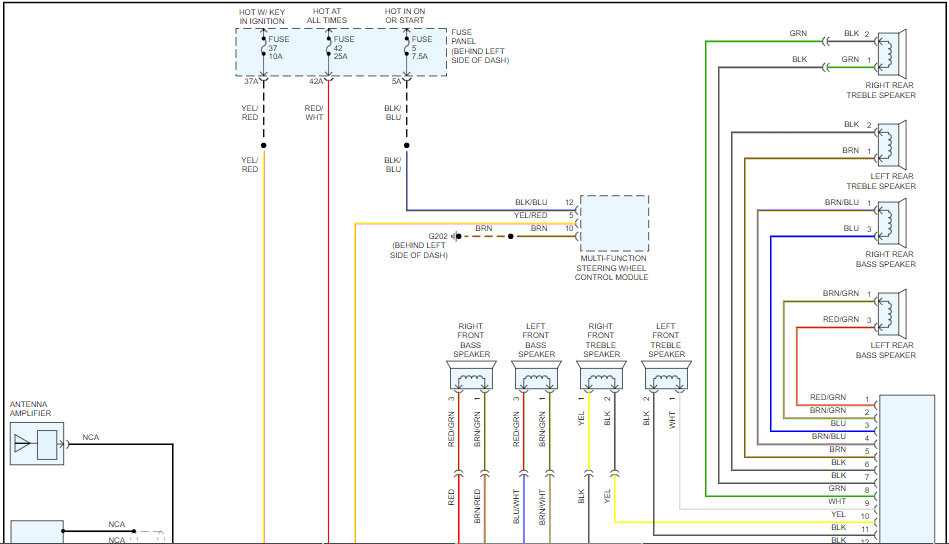The height and width of the screenshot is (544, 949).
Task: Click the 'RIGHT REAR TREBLE SPEAKER' label
Action: point(881,90)
